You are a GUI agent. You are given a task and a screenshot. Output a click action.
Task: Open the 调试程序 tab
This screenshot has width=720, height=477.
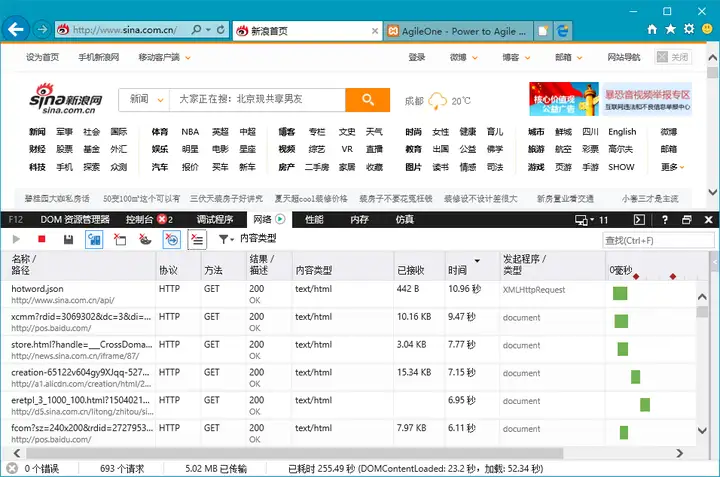coord(215,219)
